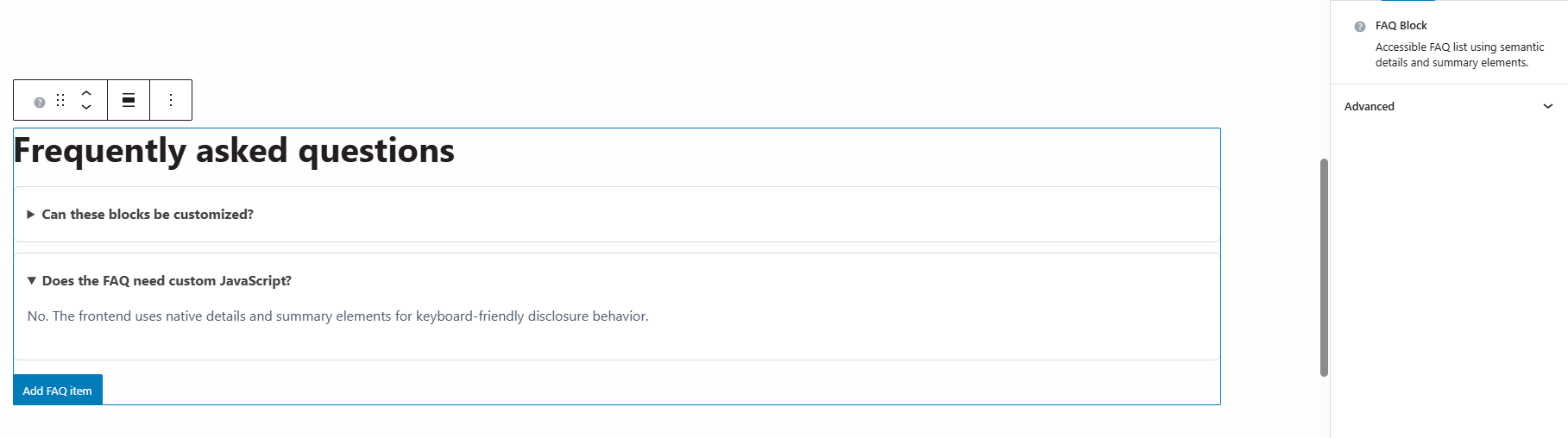Move the FAQ block up
1568x438 pixels.
coord(86,92)
